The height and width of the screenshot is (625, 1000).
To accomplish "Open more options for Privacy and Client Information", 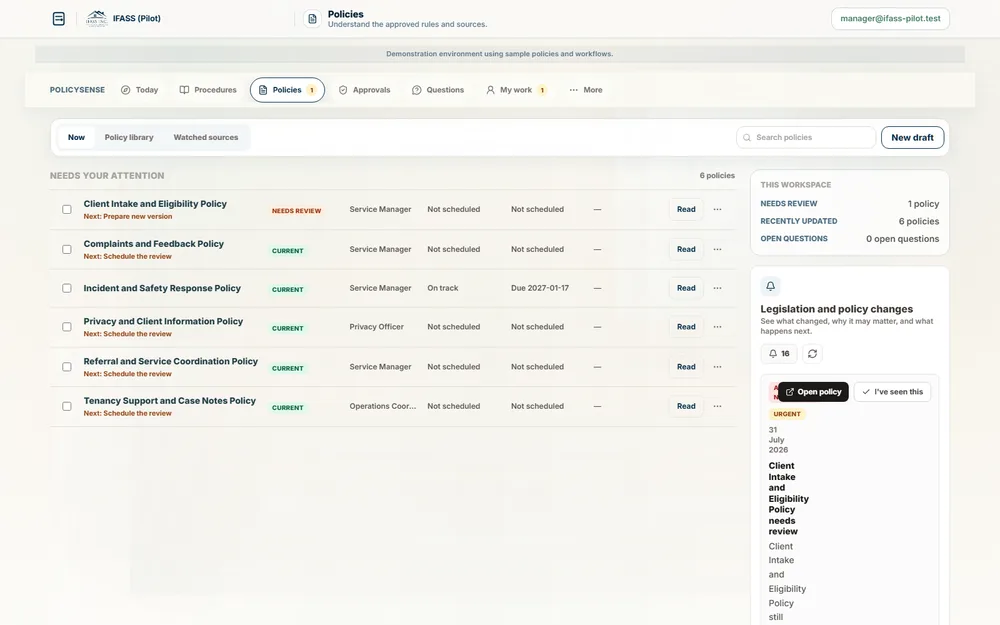I will pyautogui.click(x=717, y=327).
